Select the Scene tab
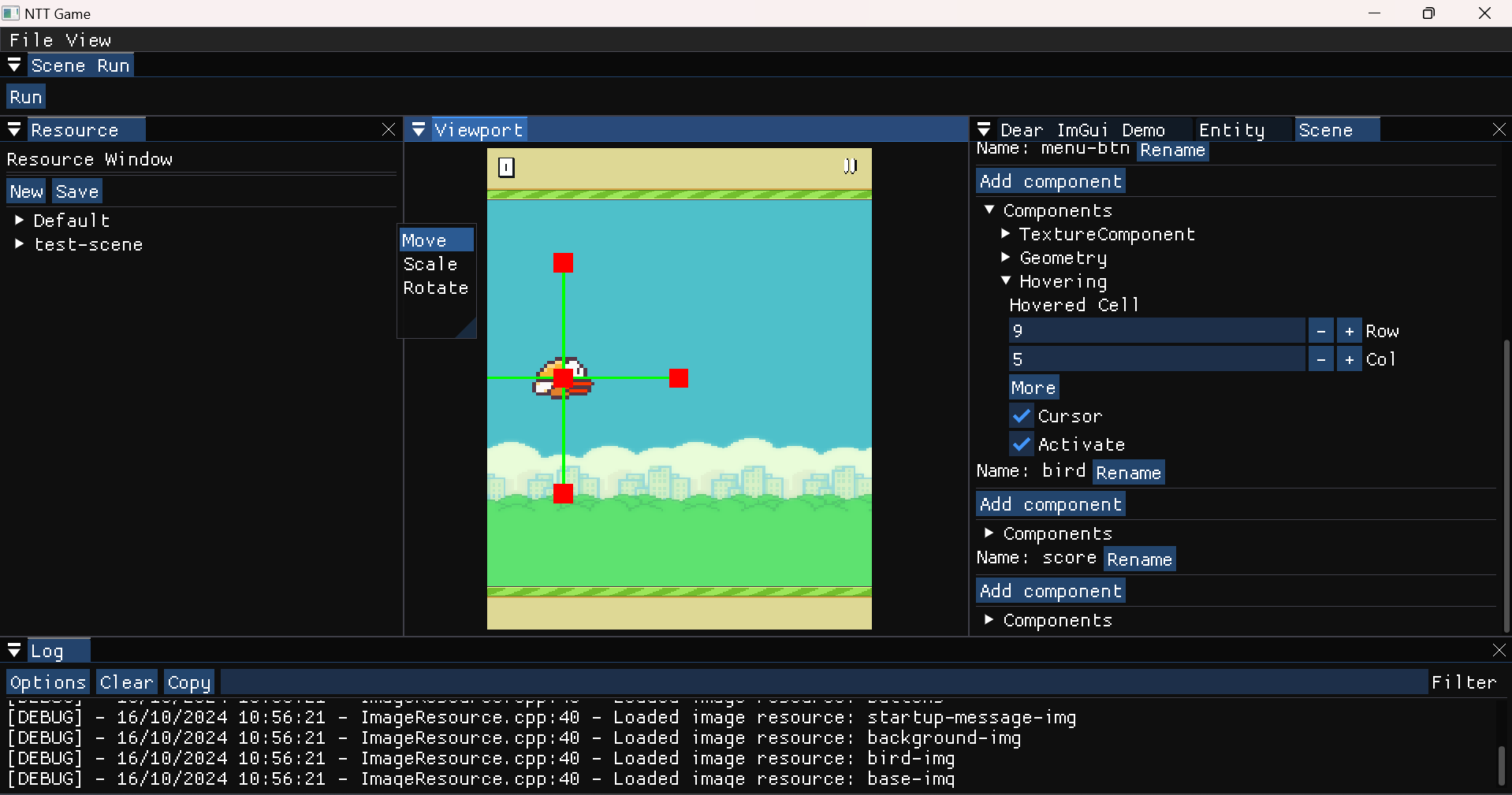The height and width of the screenshot is (795, 1512). click(x=1337, y=130)
